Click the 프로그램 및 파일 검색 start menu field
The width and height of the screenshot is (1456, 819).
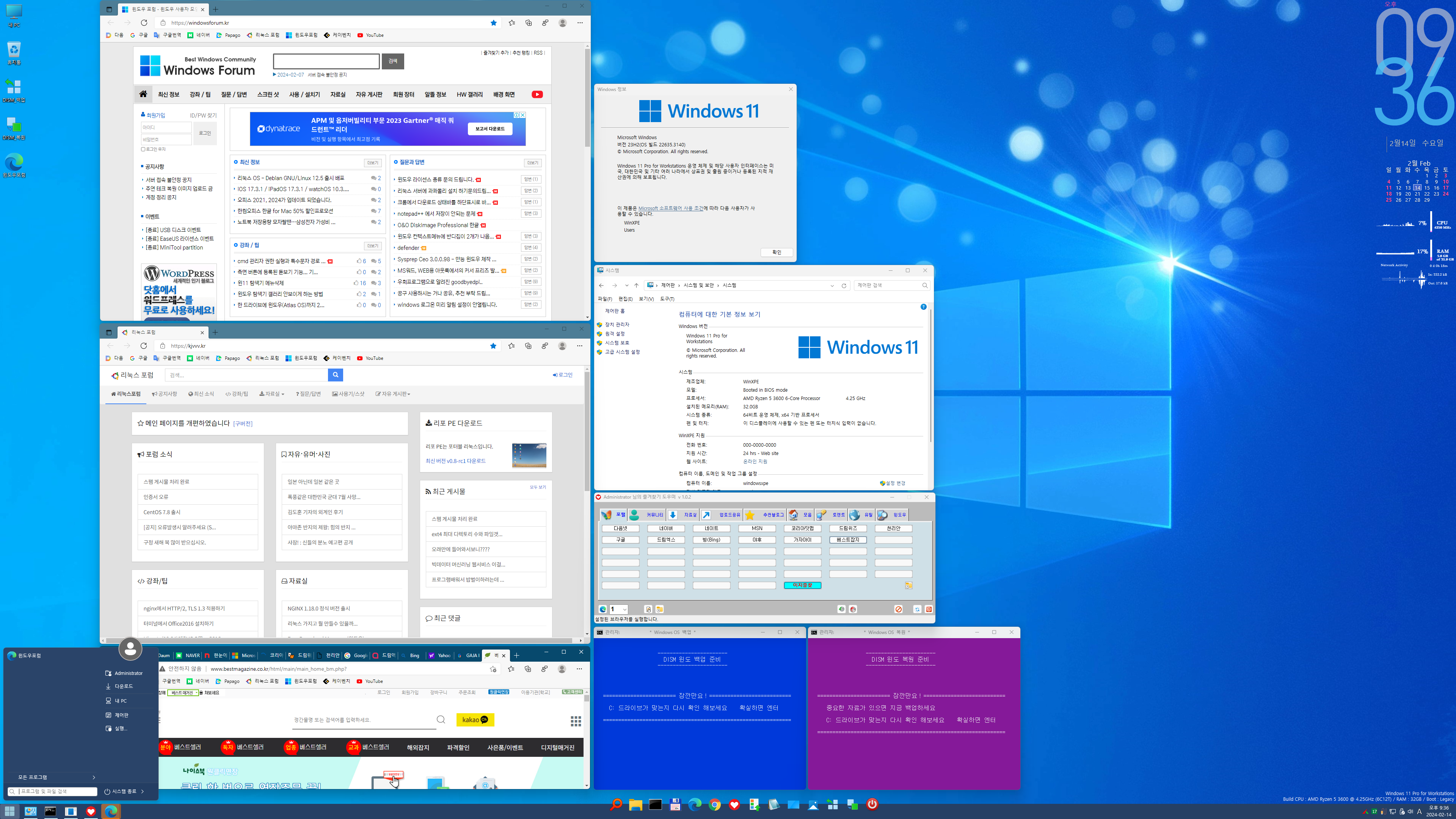[52, 791]
